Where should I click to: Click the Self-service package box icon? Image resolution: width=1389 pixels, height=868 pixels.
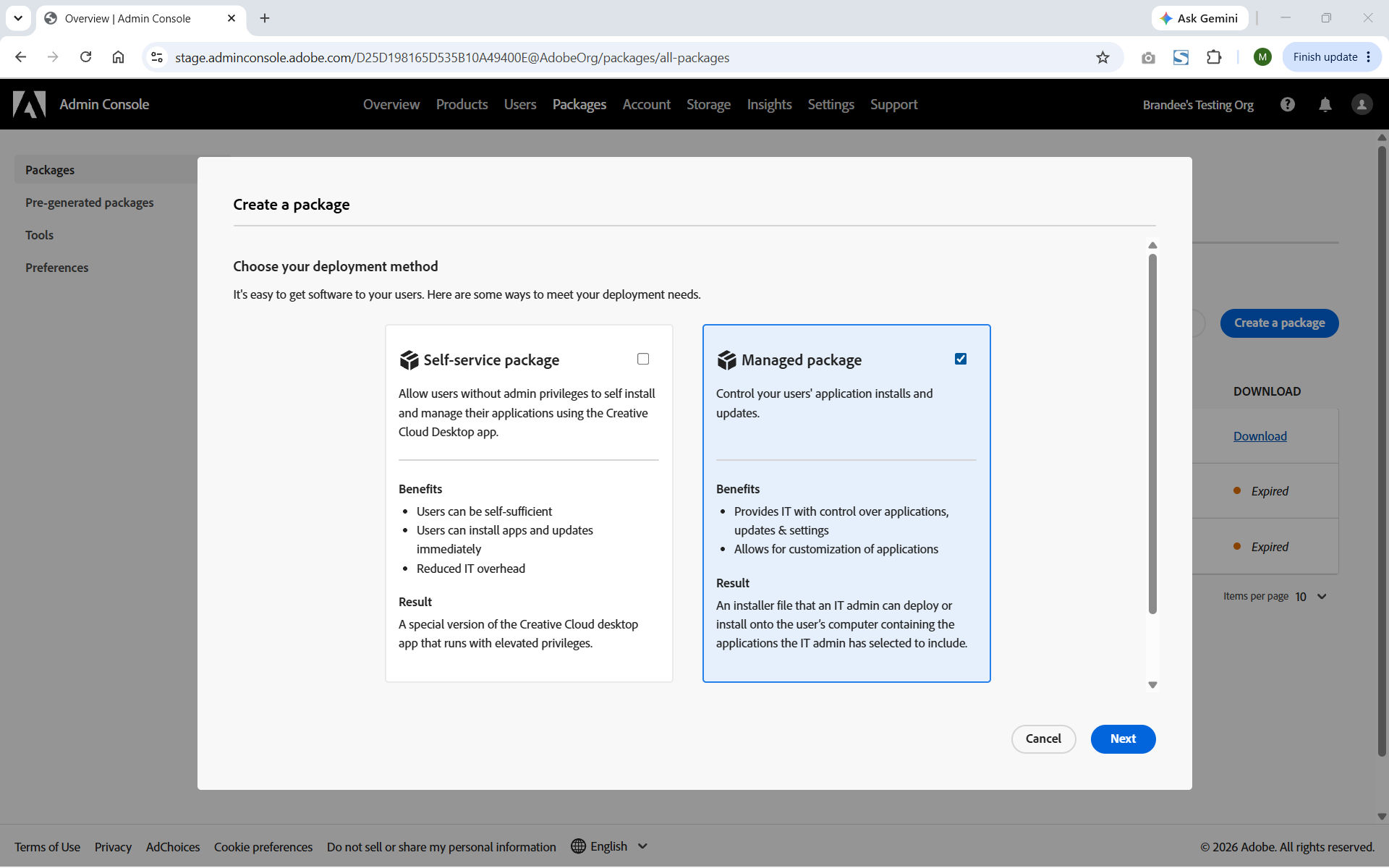pos(409,359)
